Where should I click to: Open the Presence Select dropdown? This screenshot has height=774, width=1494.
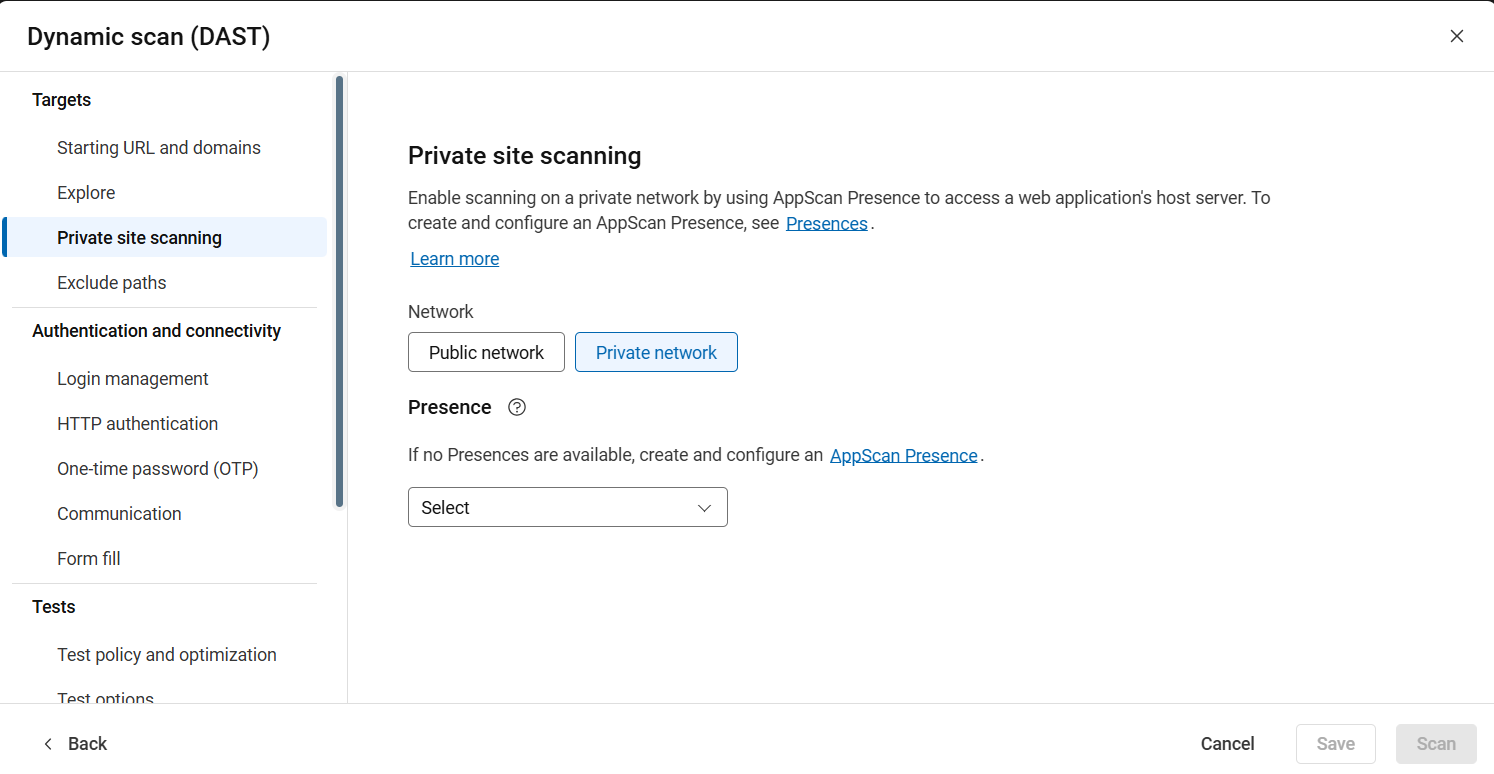567,507
